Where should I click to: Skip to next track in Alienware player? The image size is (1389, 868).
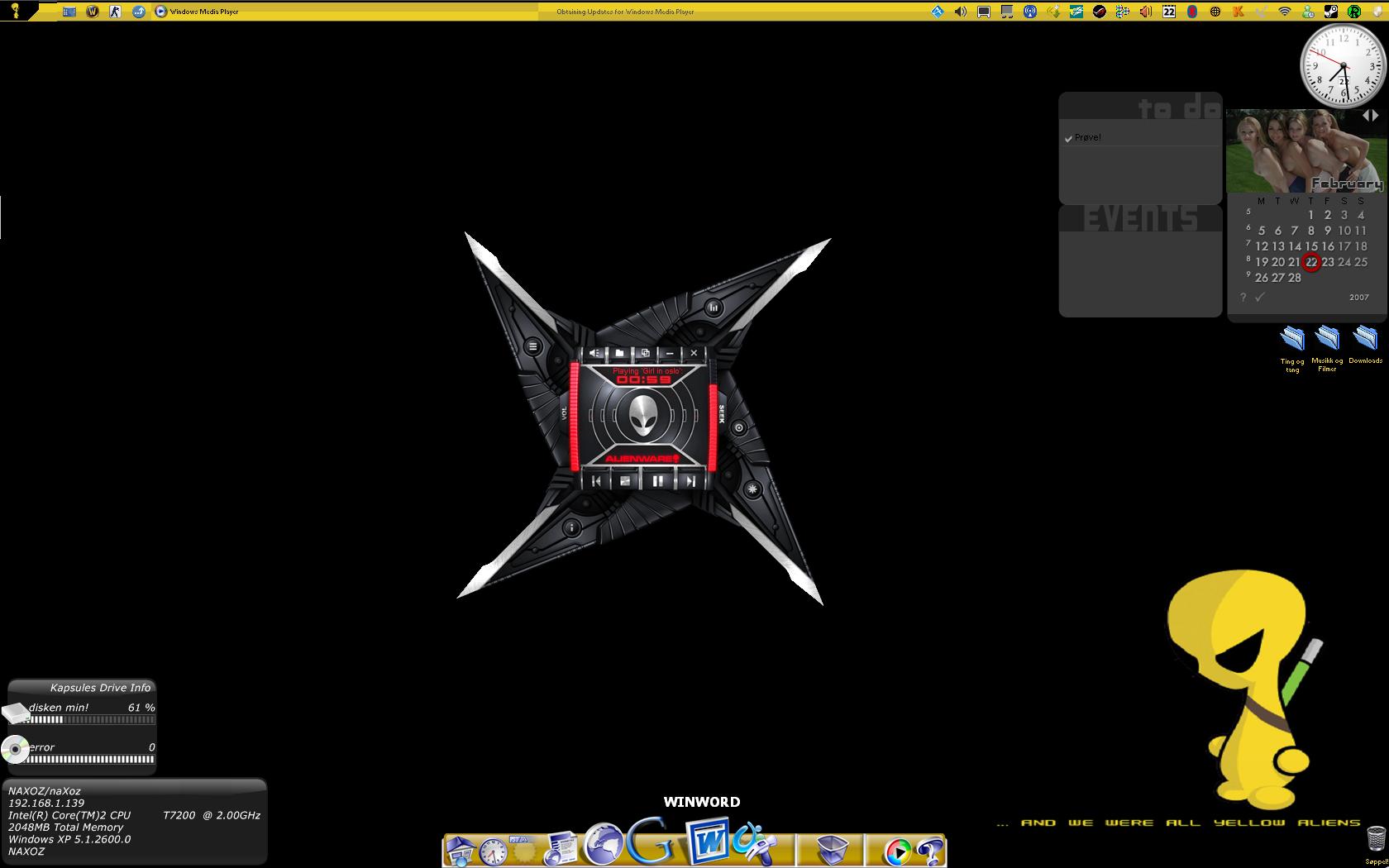tap(690, 480)
